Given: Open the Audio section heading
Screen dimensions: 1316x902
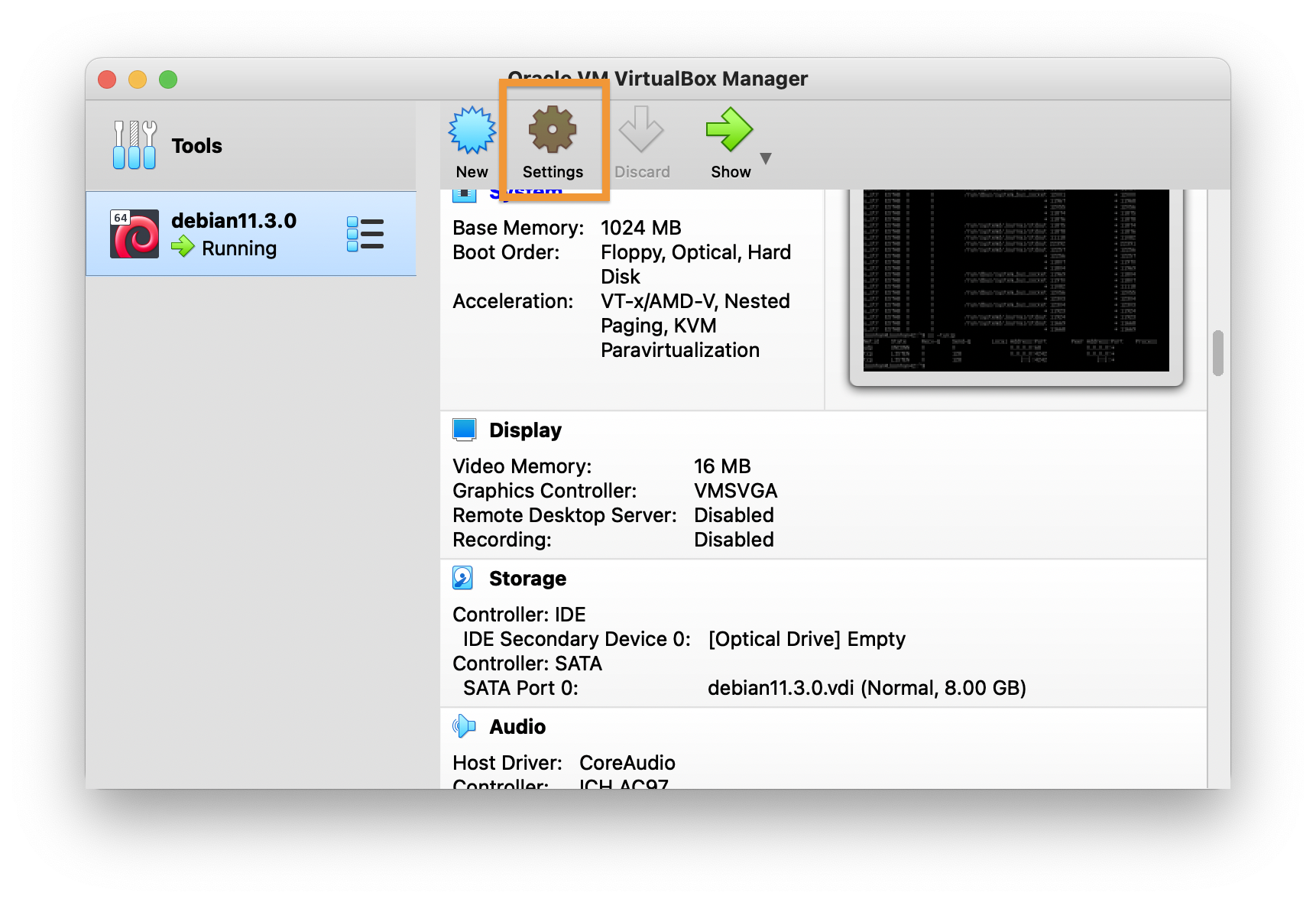Looking at the screenshot, I should tap(517, 727).
